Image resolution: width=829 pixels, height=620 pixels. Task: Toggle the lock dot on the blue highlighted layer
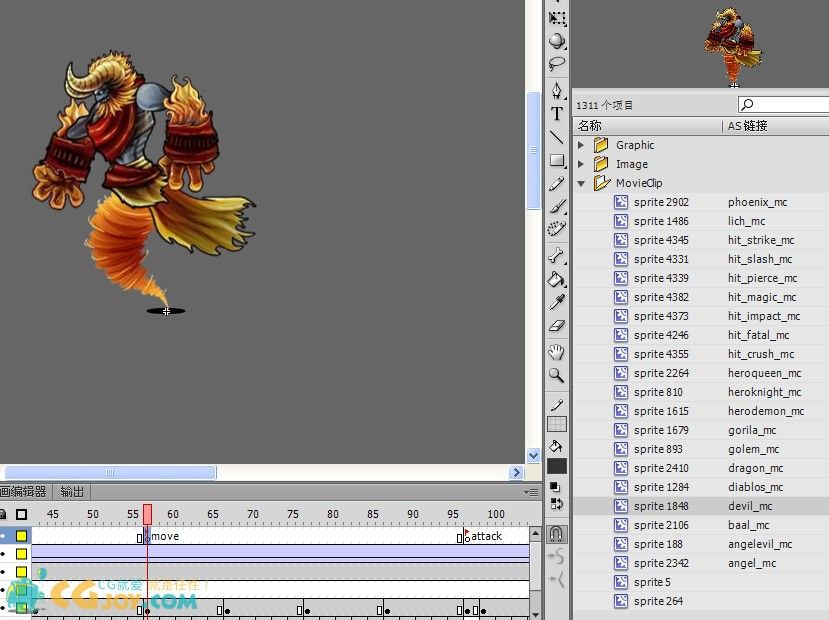(3, 554)
